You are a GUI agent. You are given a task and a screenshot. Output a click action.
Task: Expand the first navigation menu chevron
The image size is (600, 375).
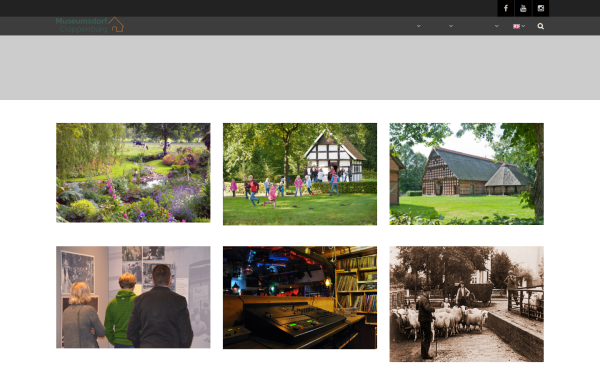coord(418,26)
